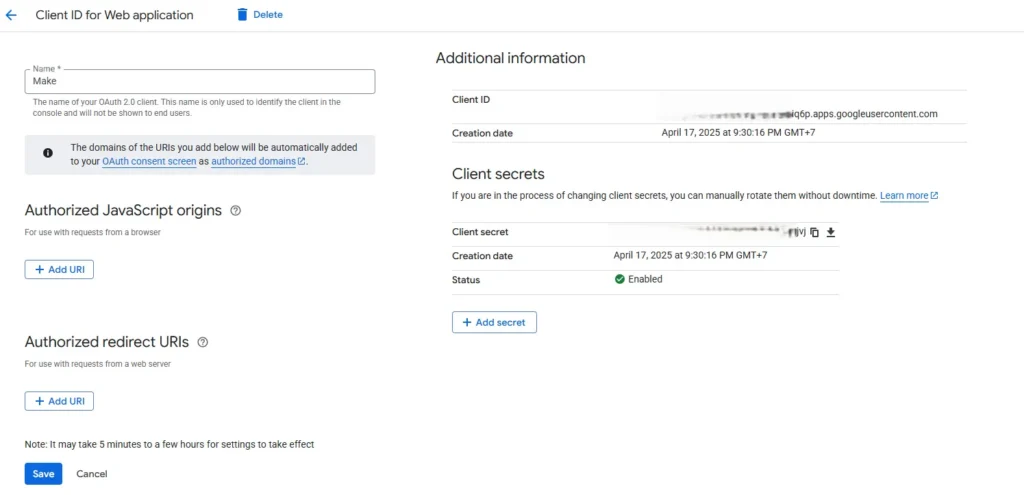Save the OAuth client settings

pyautogui.click(x=43, y=474)
